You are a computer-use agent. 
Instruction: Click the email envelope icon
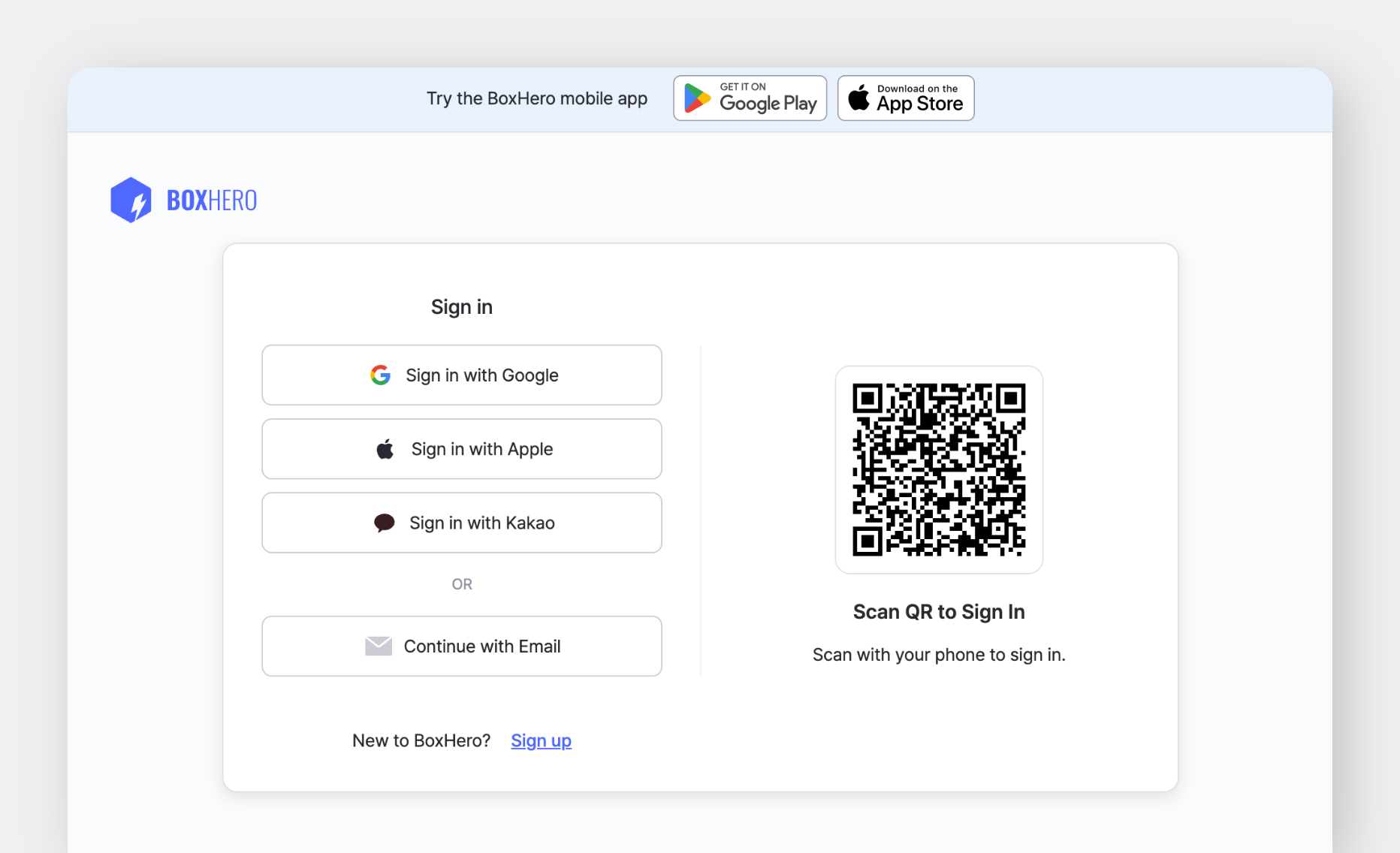point(378,646)
